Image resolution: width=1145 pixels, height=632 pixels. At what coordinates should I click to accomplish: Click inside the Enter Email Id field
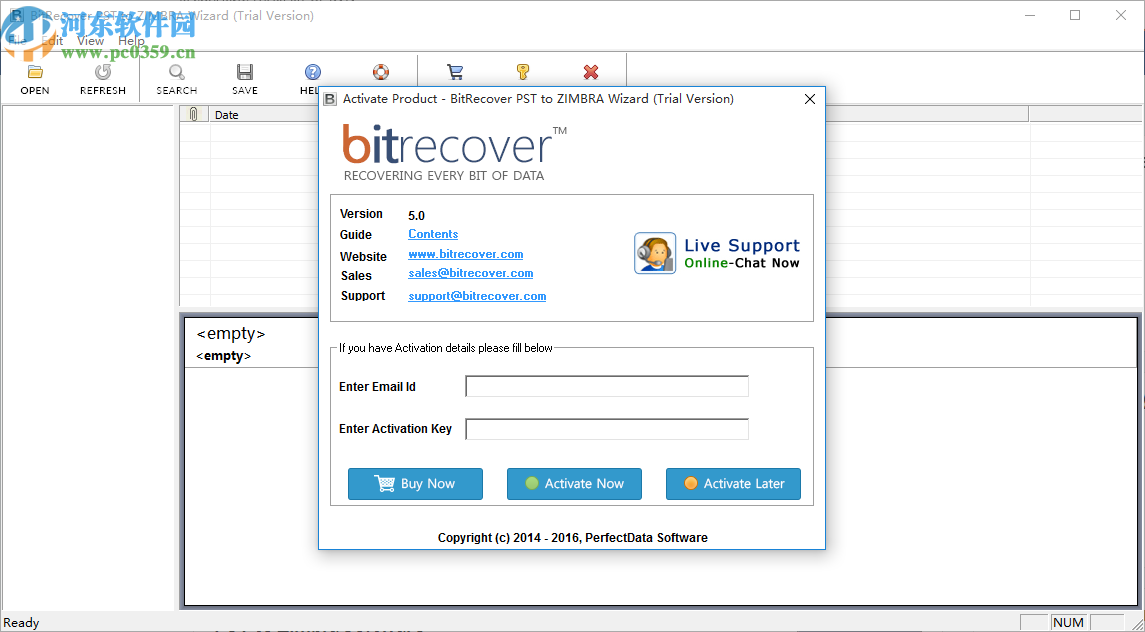point(606,386)
